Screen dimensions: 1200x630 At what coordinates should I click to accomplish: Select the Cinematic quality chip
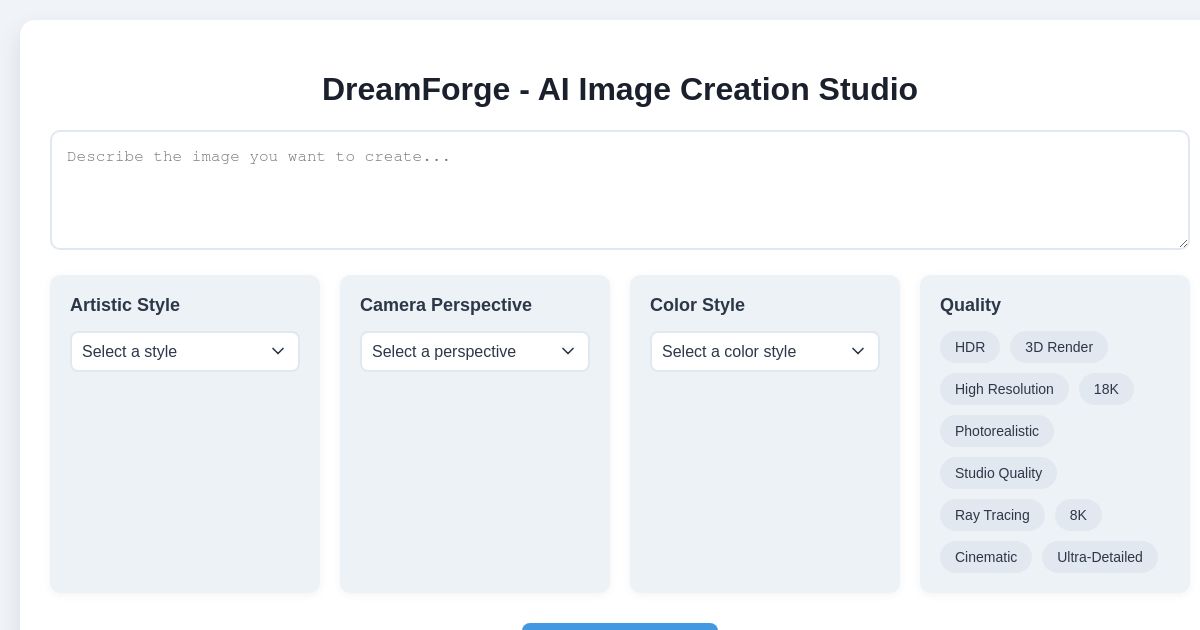985,557
